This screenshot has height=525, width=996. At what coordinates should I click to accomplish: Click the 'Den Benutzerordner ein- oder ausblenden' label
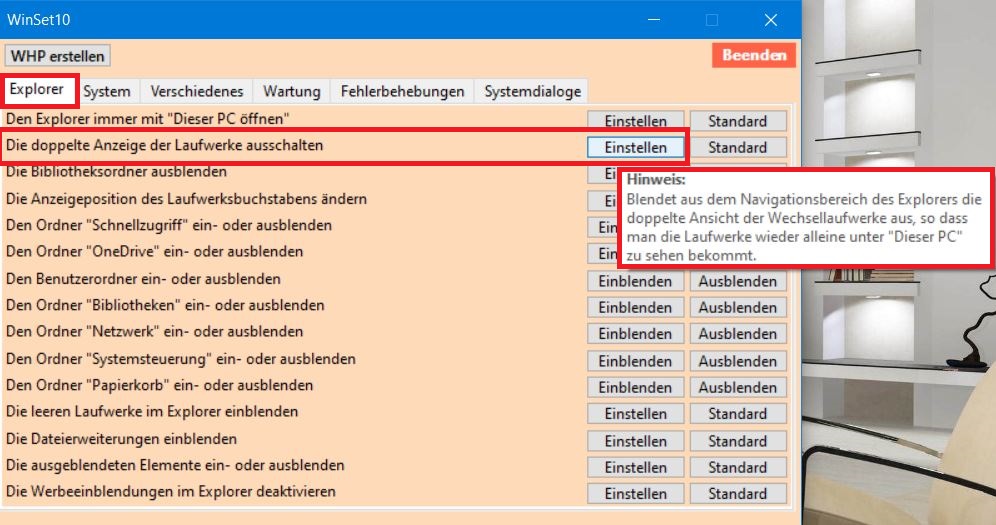coord(143,279)
